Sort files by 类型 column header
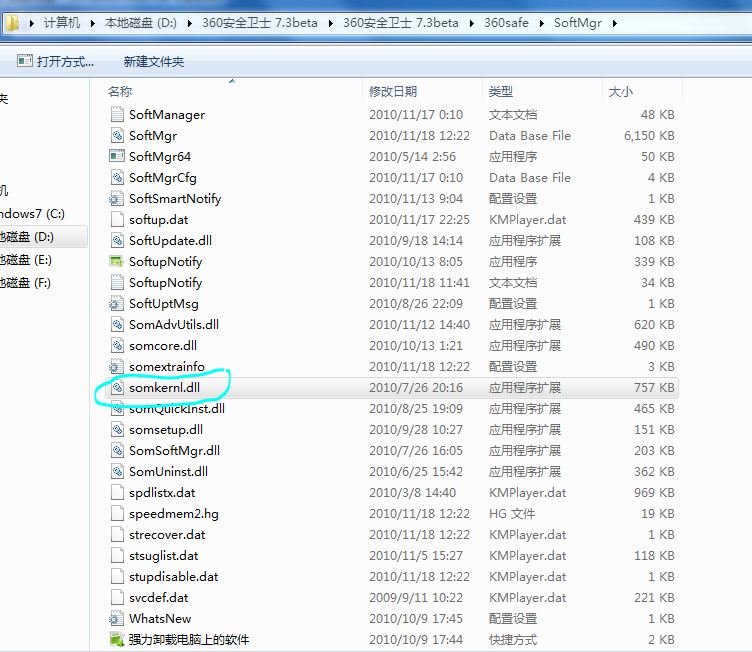 [x=501, y=91]
